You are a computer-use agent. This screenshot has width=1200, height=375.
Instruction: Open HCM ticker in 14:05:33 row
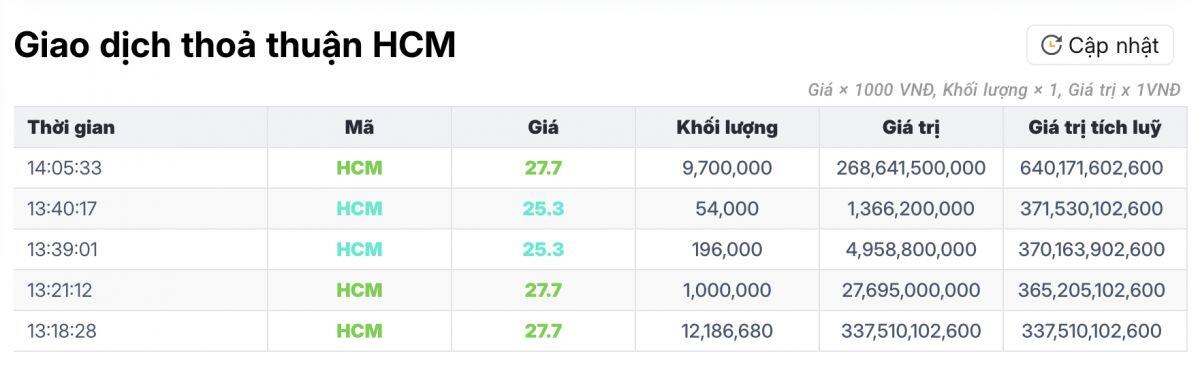click(x=359, y=168)
